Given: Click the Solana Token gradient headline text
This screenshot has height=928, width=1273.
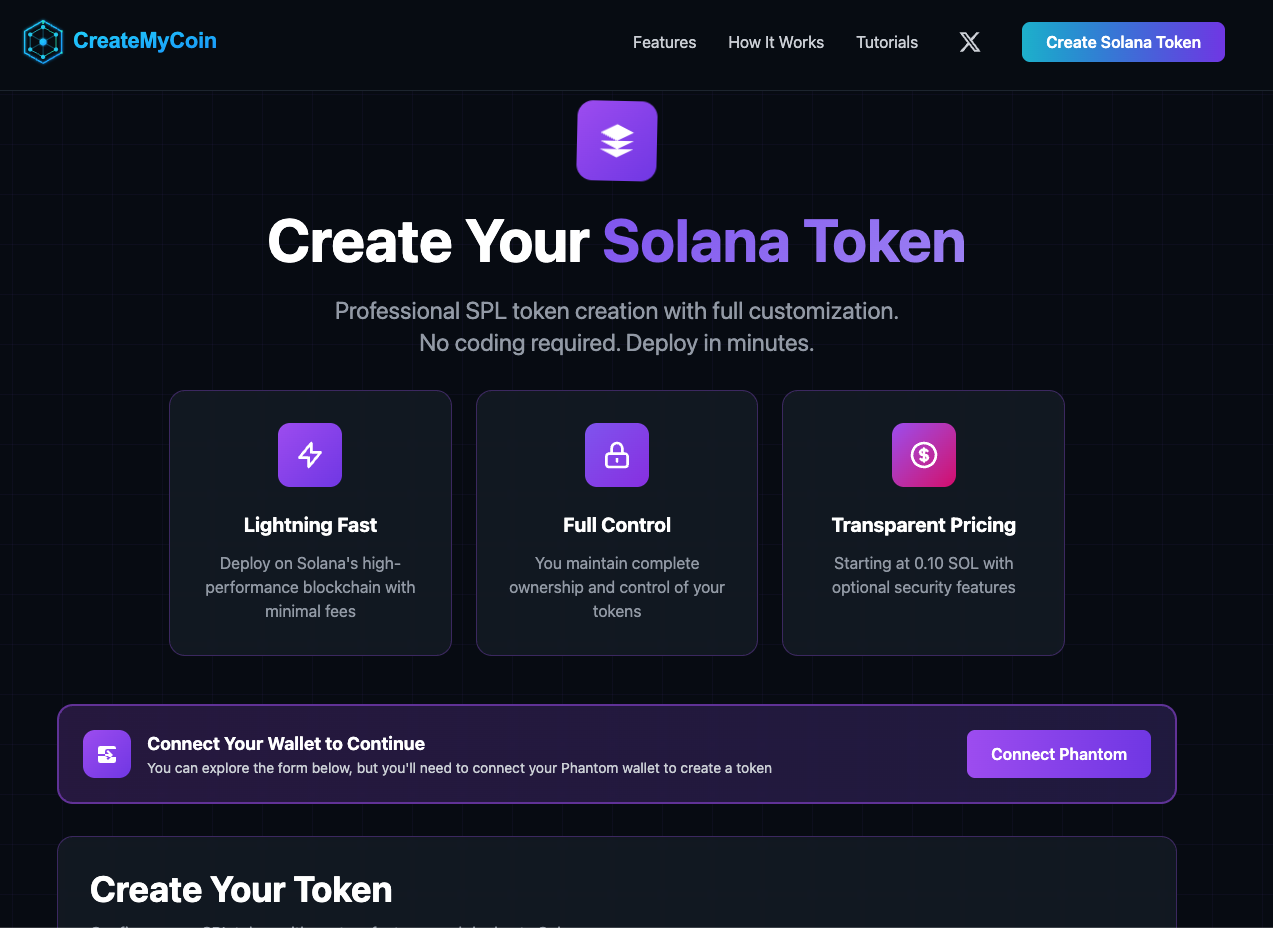Looking at the screenshot, I should (783, 241).
